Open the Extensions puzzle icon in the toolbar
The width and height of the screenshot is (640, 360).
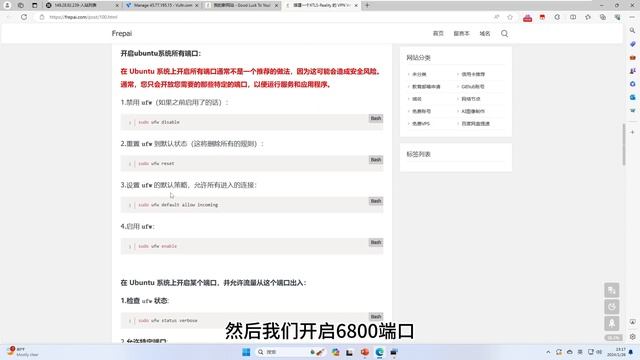coord(557,17)
